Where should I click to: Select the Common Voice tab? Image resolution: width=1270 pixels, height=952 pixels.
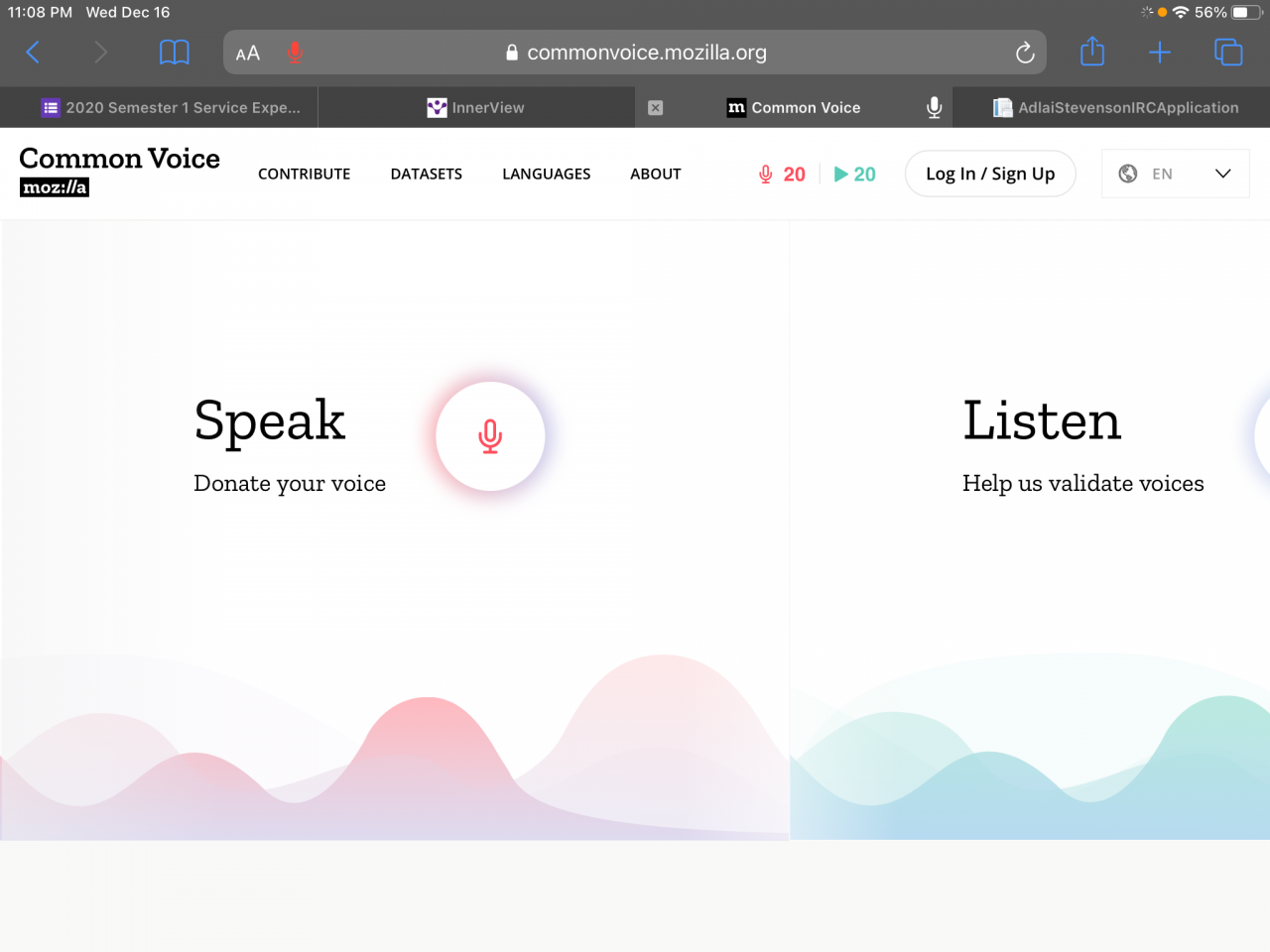pos(794,107)
